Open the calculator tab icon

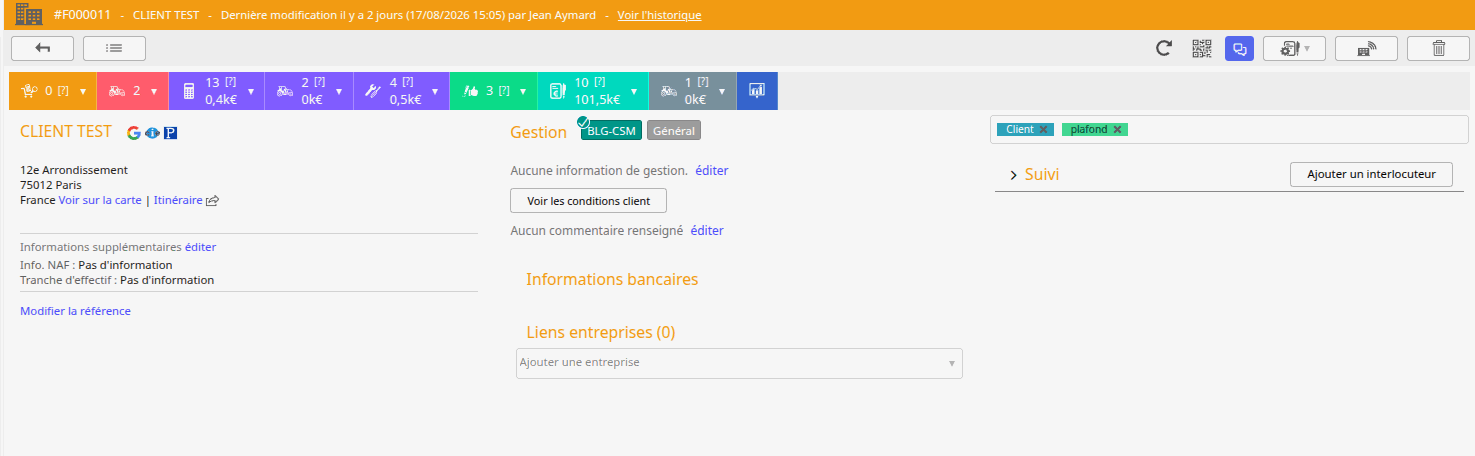(x=189, y=91)
